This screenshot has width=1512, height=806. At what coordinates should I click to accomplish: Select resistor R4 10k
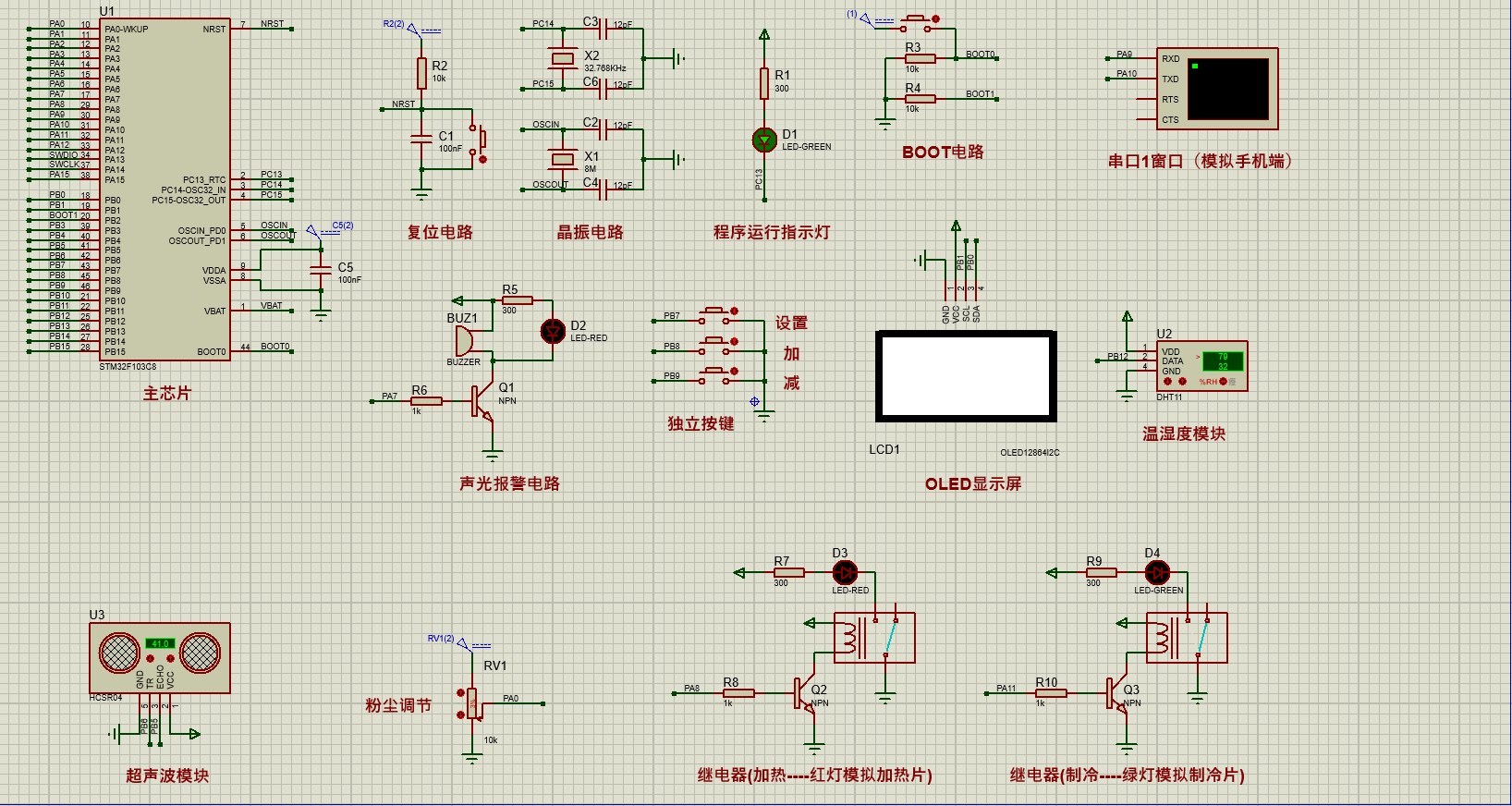pyautogui.click(x=921, y=99)
